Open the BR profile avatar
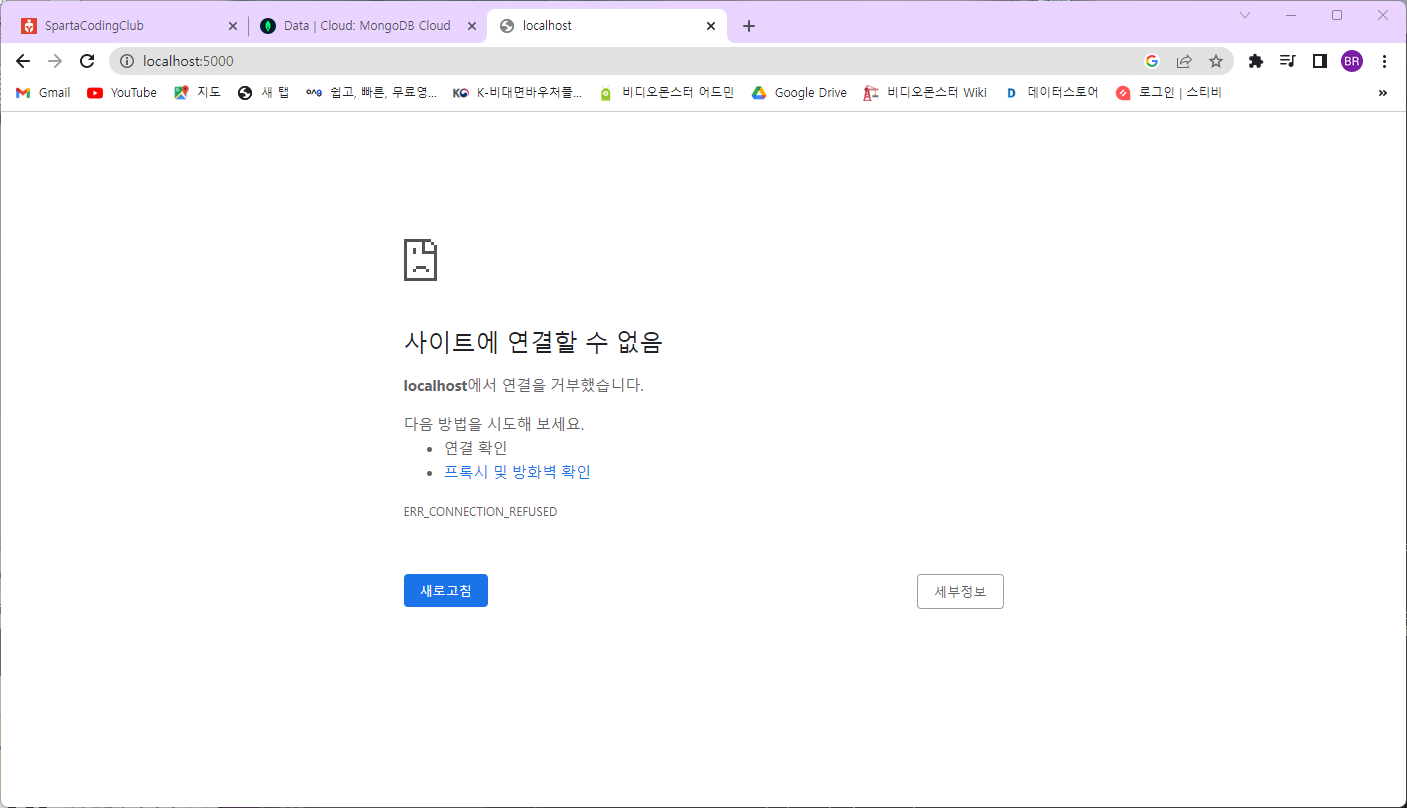Viewport: 1407px width, 808px height. 1352,61
